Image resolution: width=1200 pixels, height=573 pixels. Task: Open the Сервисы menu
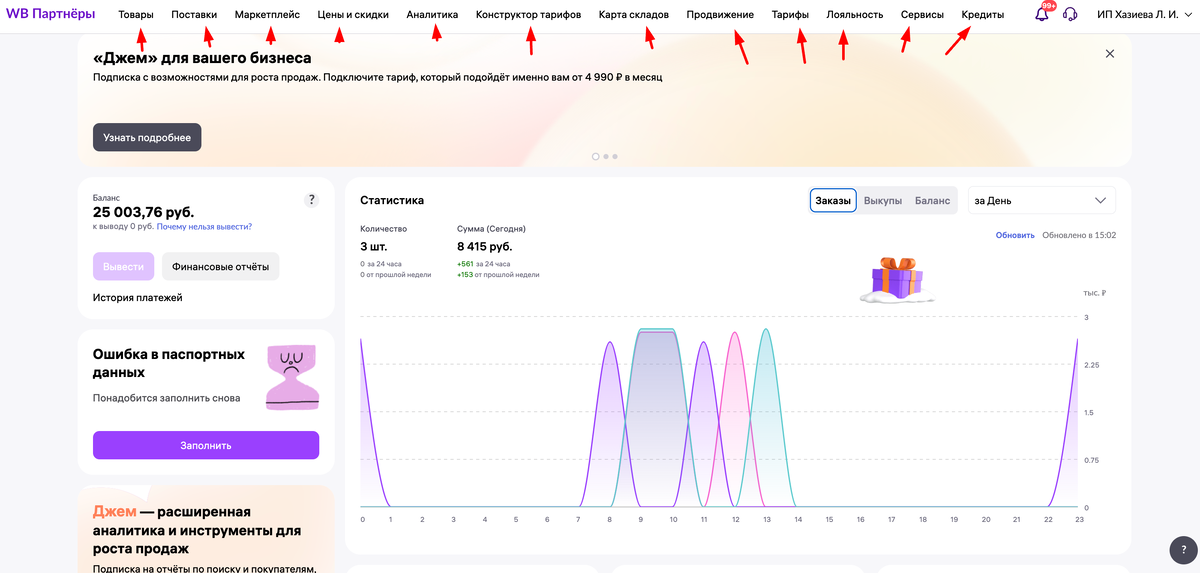point(922,15)
